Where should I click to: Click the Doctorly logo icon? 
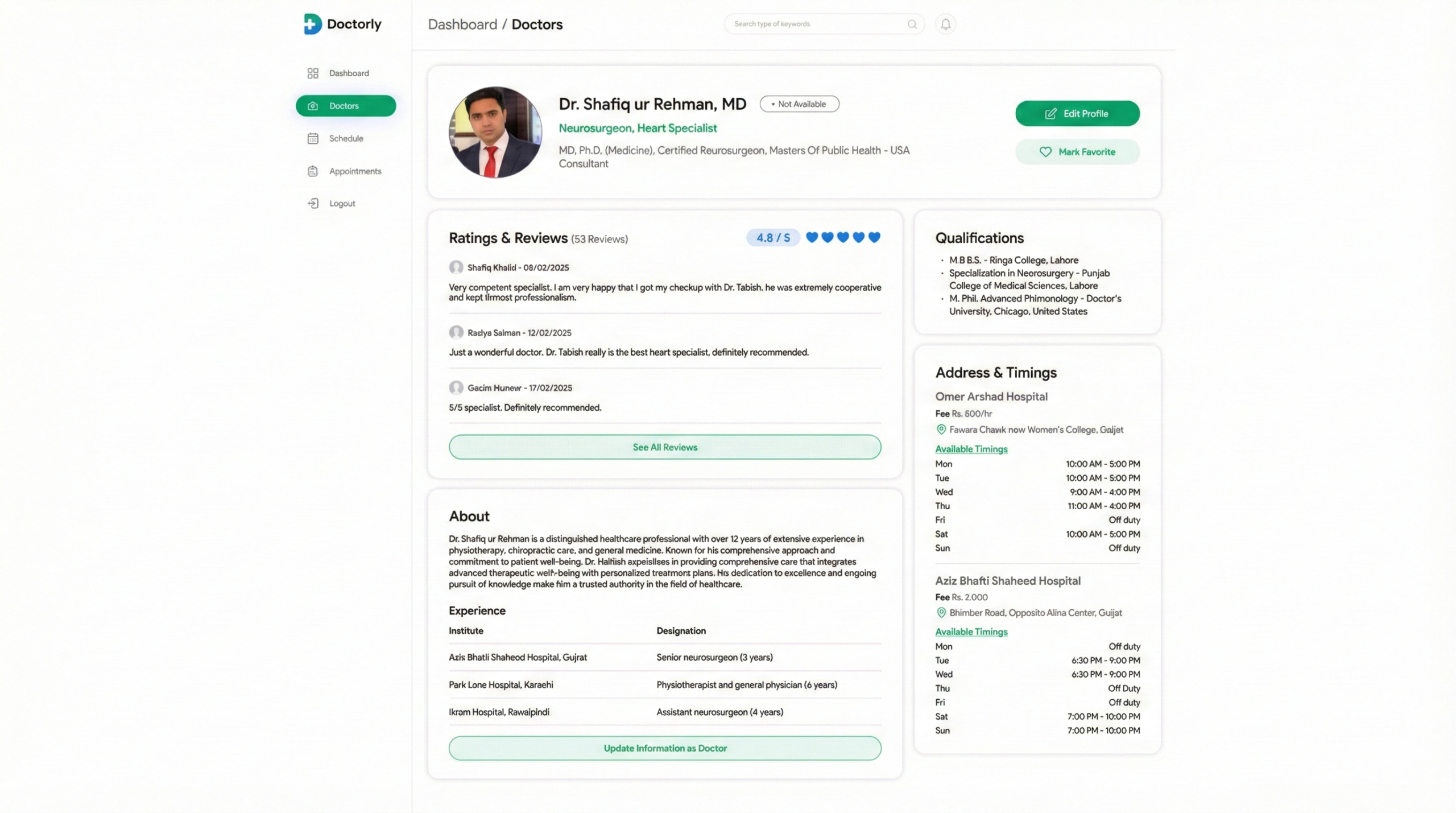tap(312, 24)
